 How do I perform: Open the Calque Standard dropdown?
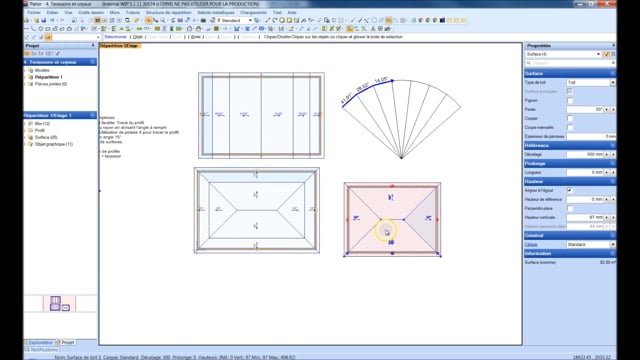613,244
